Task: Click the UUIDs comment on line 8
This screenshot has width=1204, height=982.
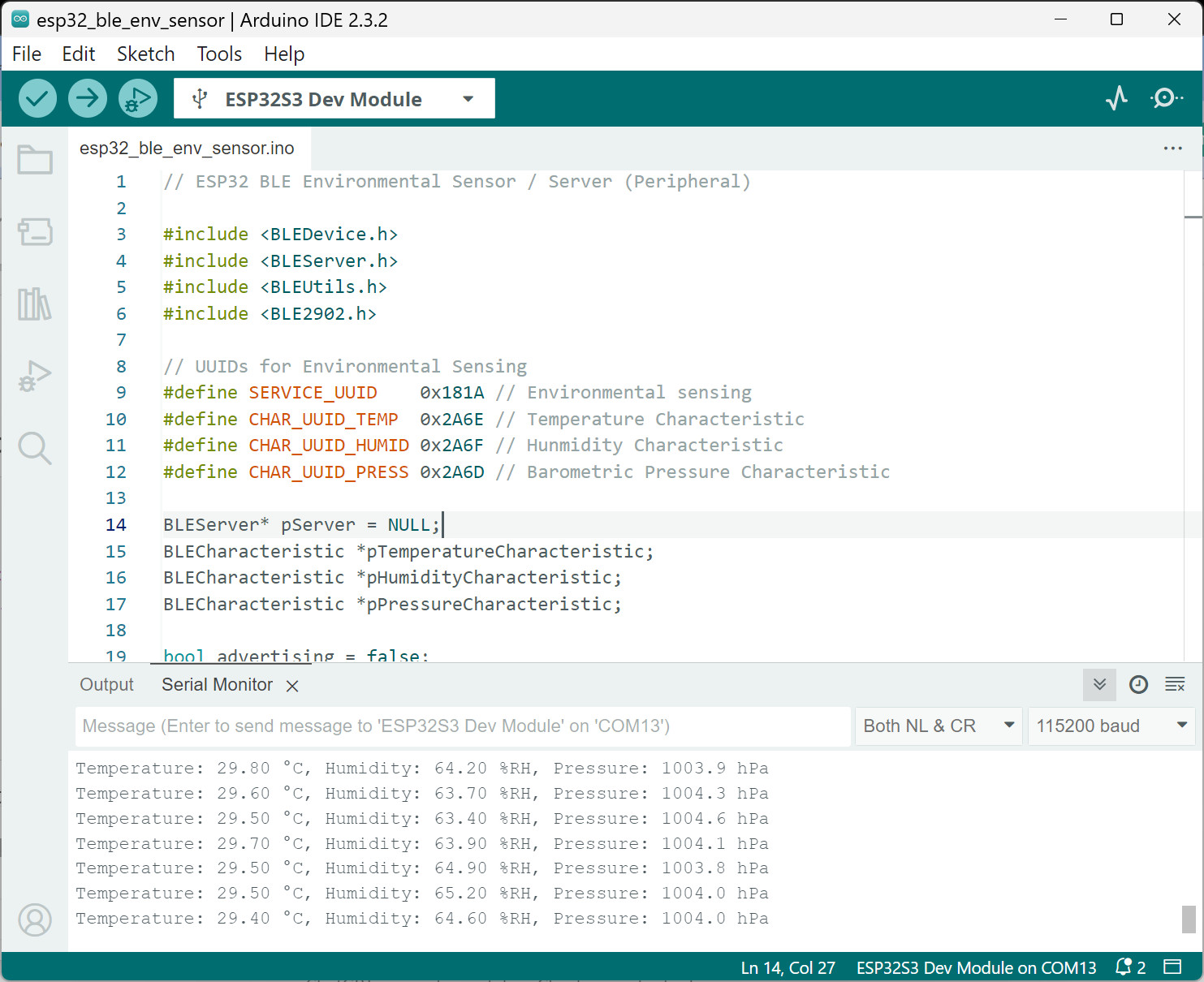Action: tap(345, 367)
